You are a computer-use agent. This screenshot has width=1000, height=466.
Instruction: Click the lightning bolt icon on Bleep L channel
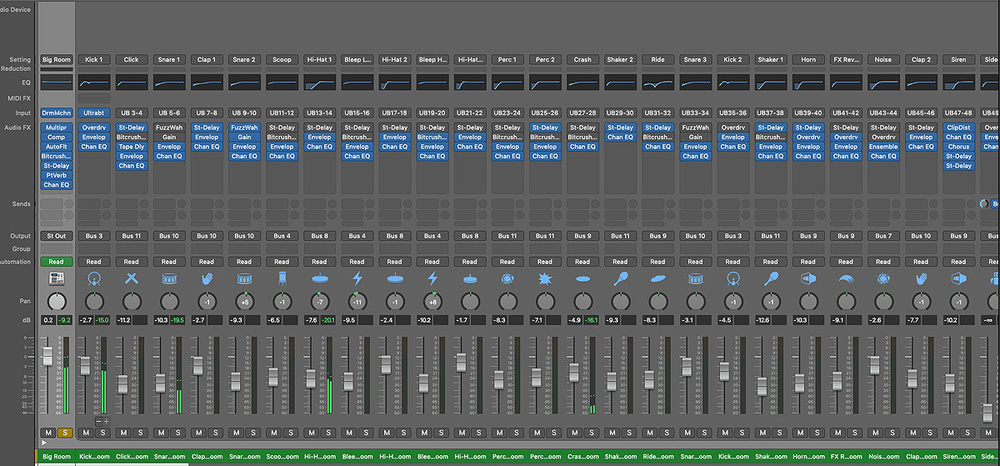coord(357,278)
